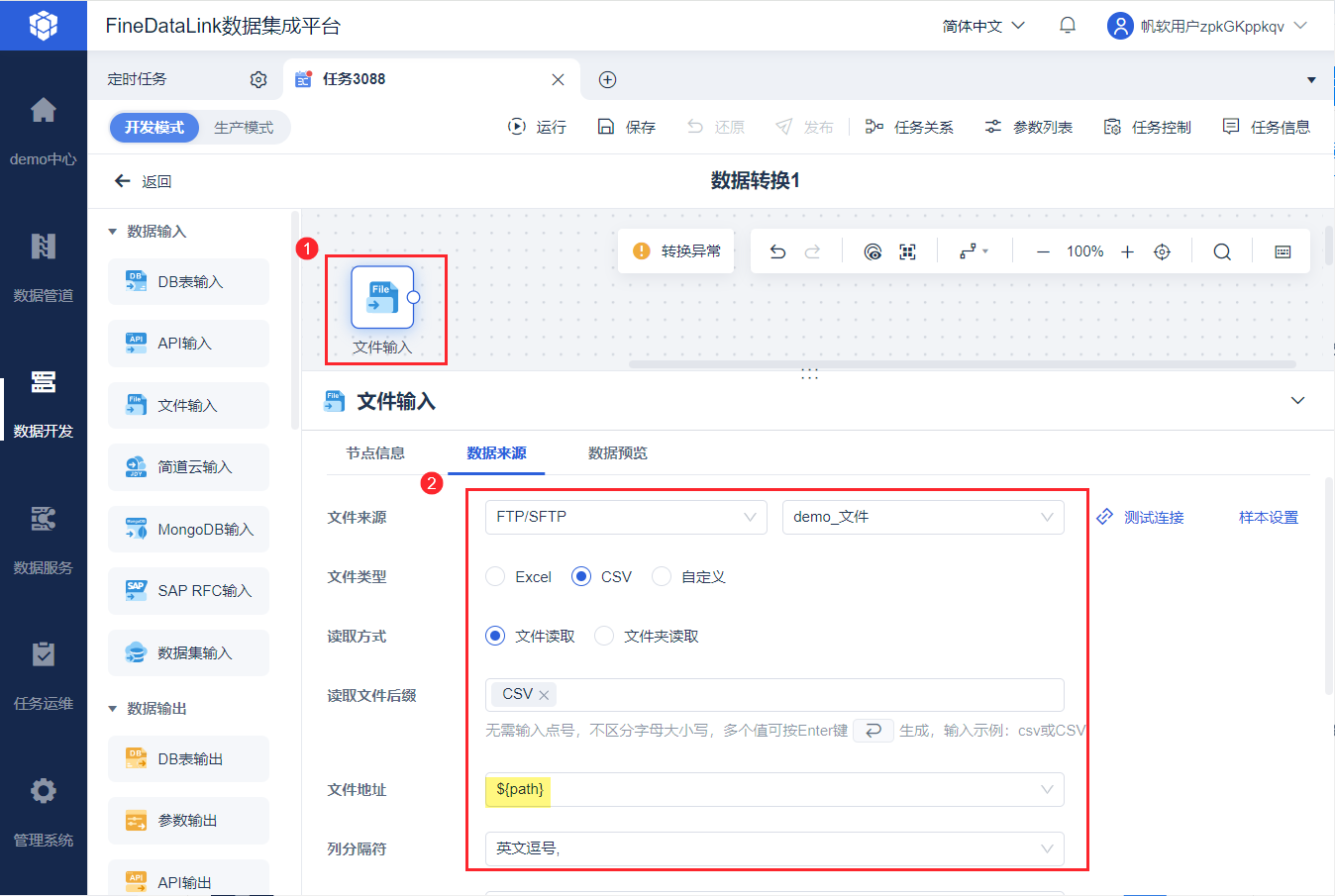Open 定时任务 settings gear icon
1335x896 pixels.
tap(258, 79)
